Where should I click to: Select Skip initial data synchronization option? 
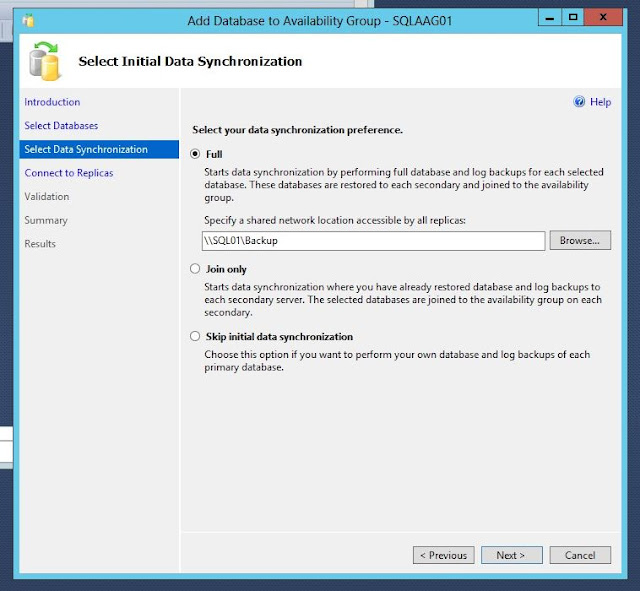pyautogui.click(x=195, y=336)
